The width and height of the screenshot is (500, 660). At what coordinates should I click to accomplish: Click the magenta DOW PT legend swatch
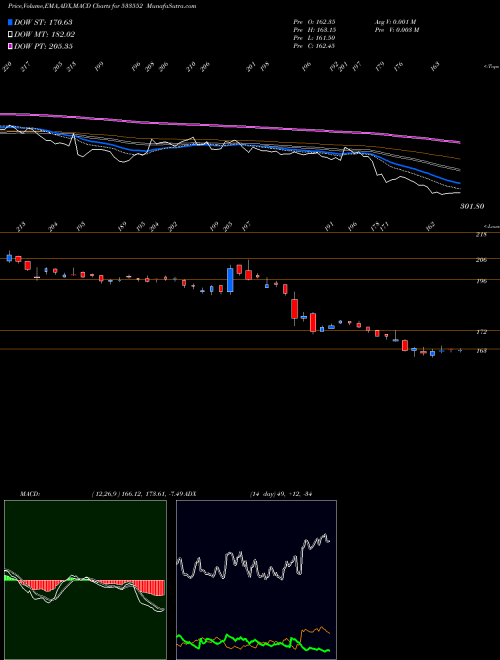click(11, 46)
